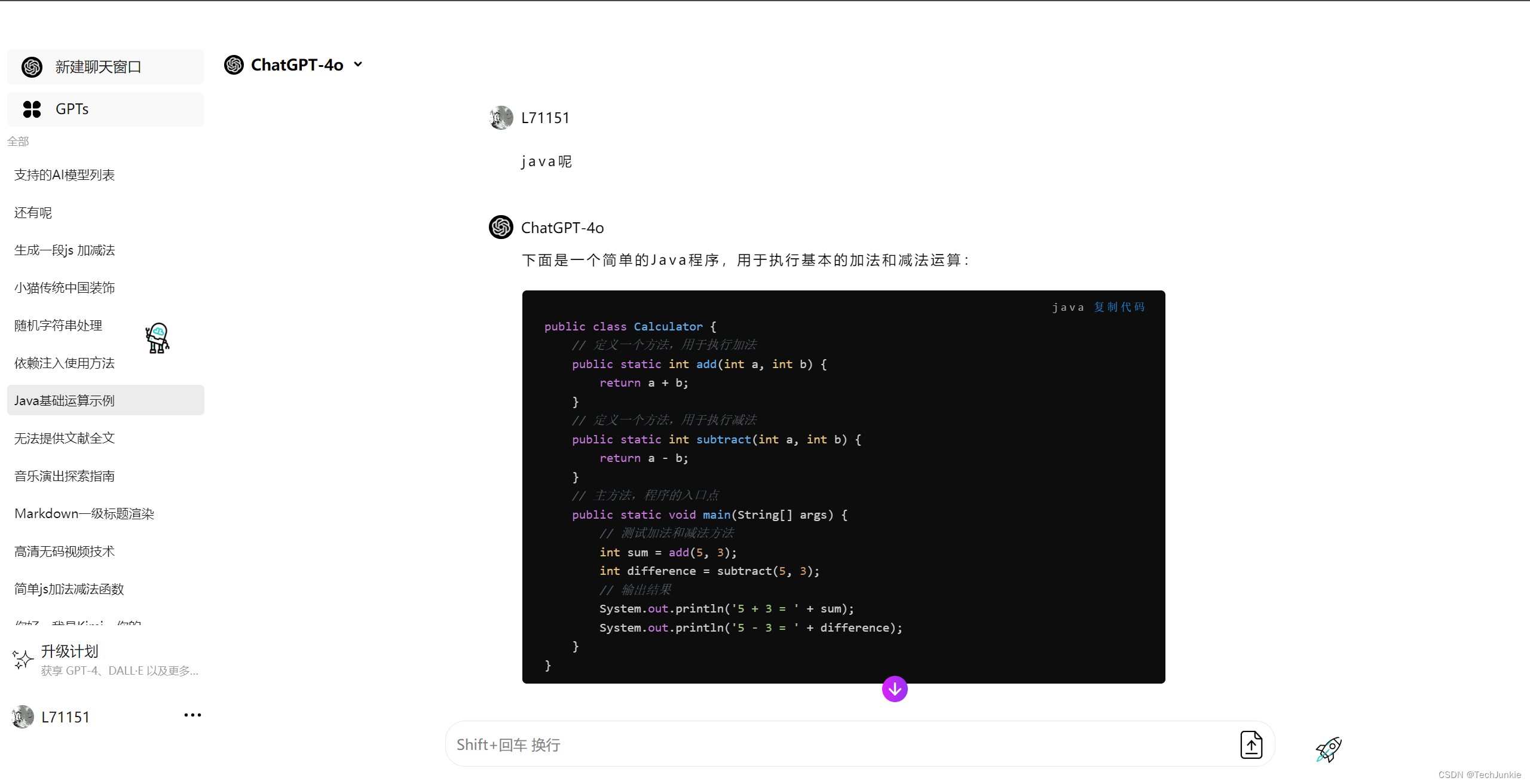
Task: Click the rocket send message icon
Action: [1329, 749]
